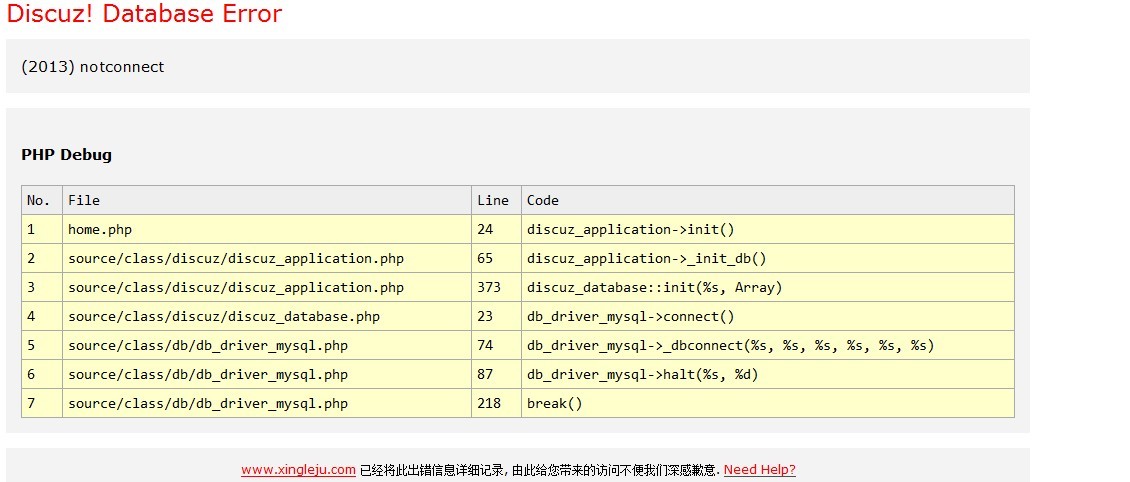Screen dimensions: 1130x482
Task: Click line number 24 cell
Action: point(496,229)
